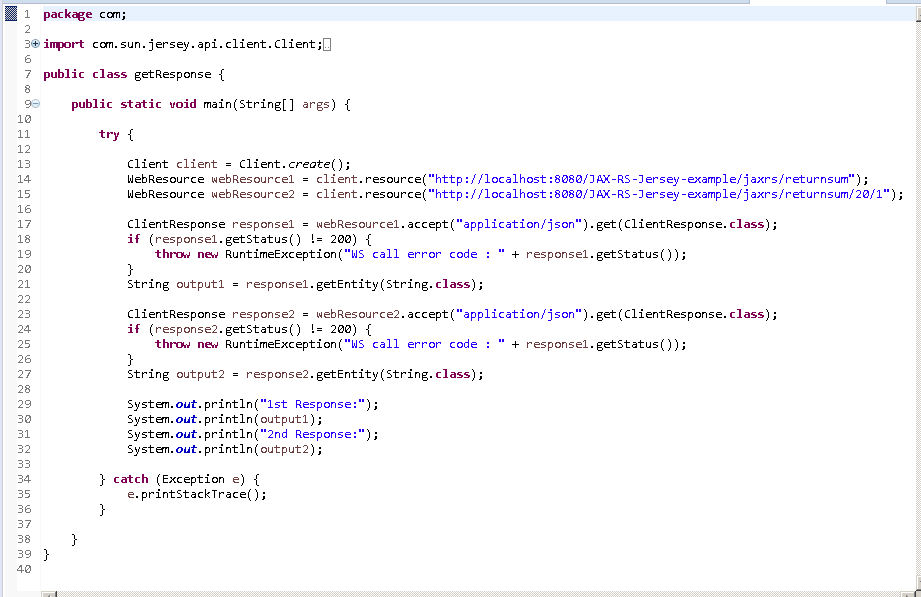
Task: Select the 'getResponse' class name on line 7
Action: pos(173,75)
